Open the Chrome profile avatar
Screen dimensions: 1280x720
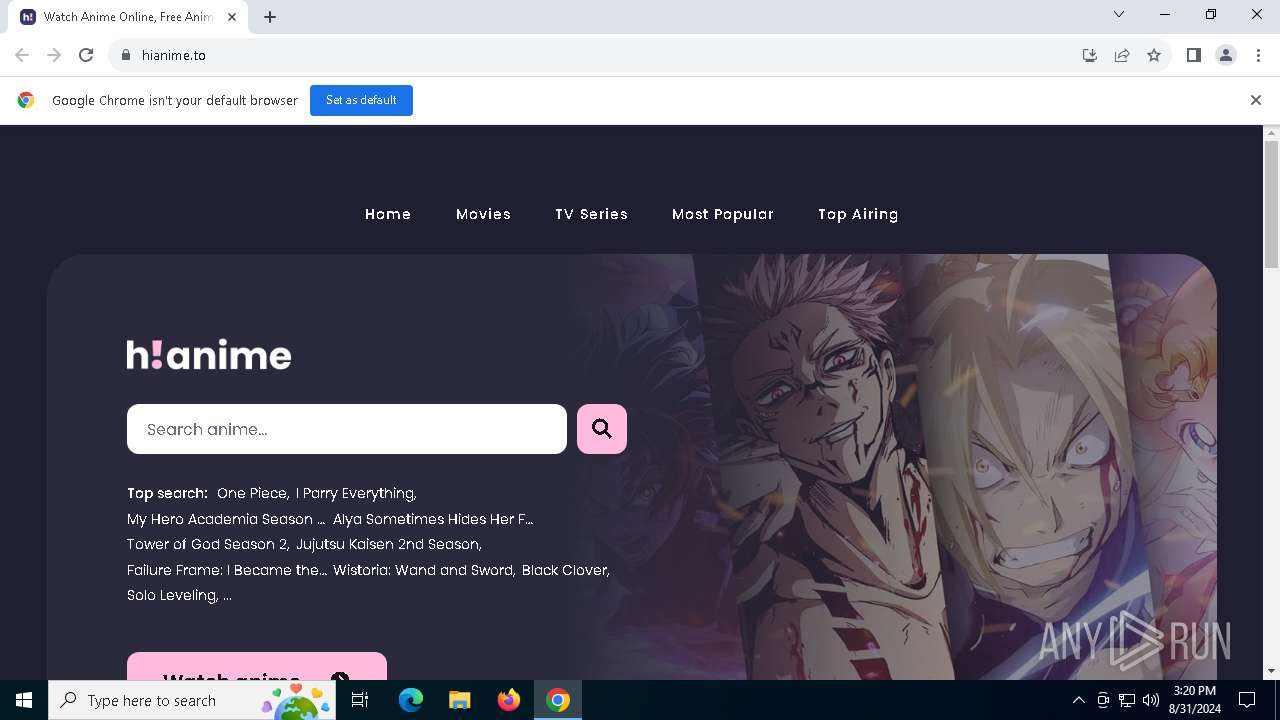pyautogui.click(x=1226, y=55)
